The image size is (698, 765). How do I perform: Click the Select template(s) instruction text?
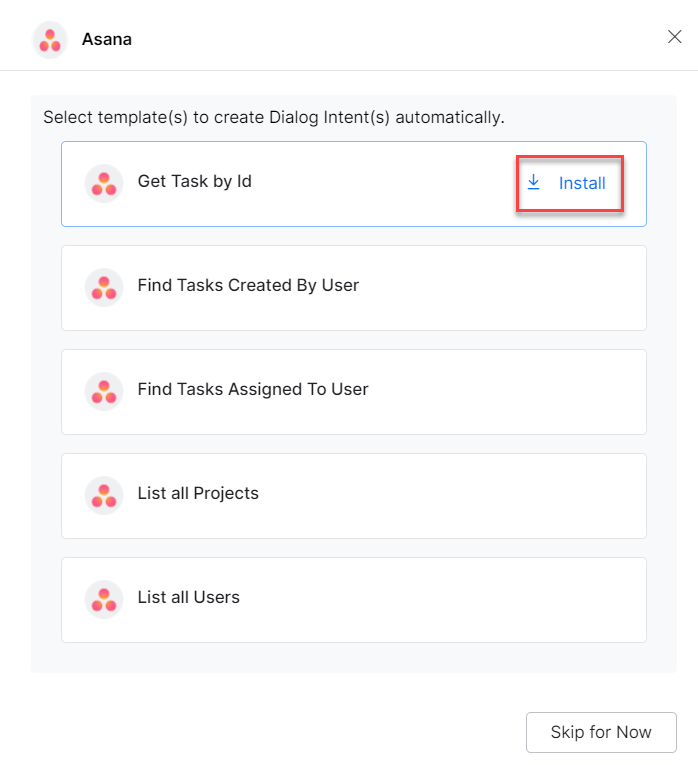pos(273,118)
